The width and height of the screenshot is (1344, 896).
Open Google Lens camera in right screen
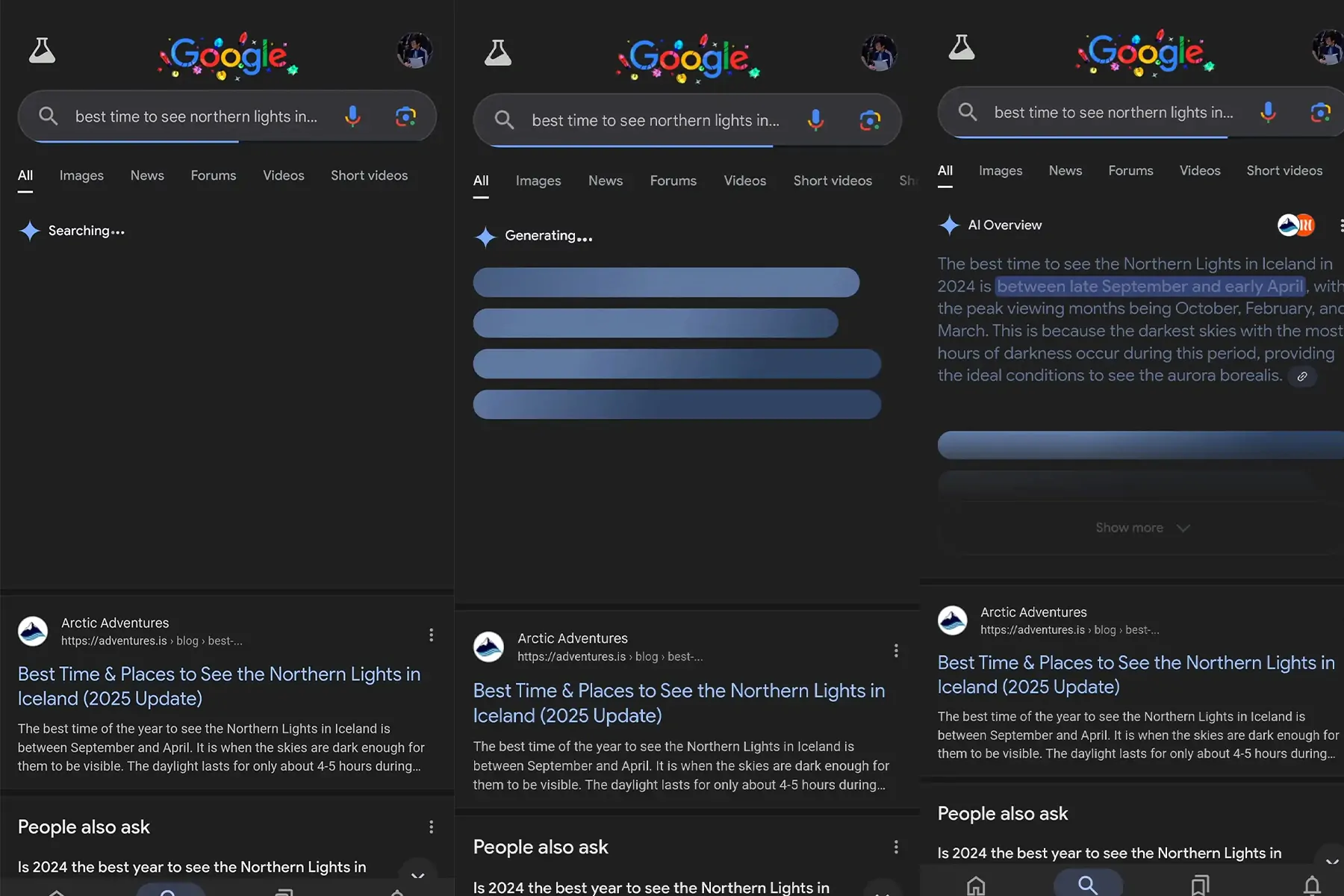click(1321, 113)
